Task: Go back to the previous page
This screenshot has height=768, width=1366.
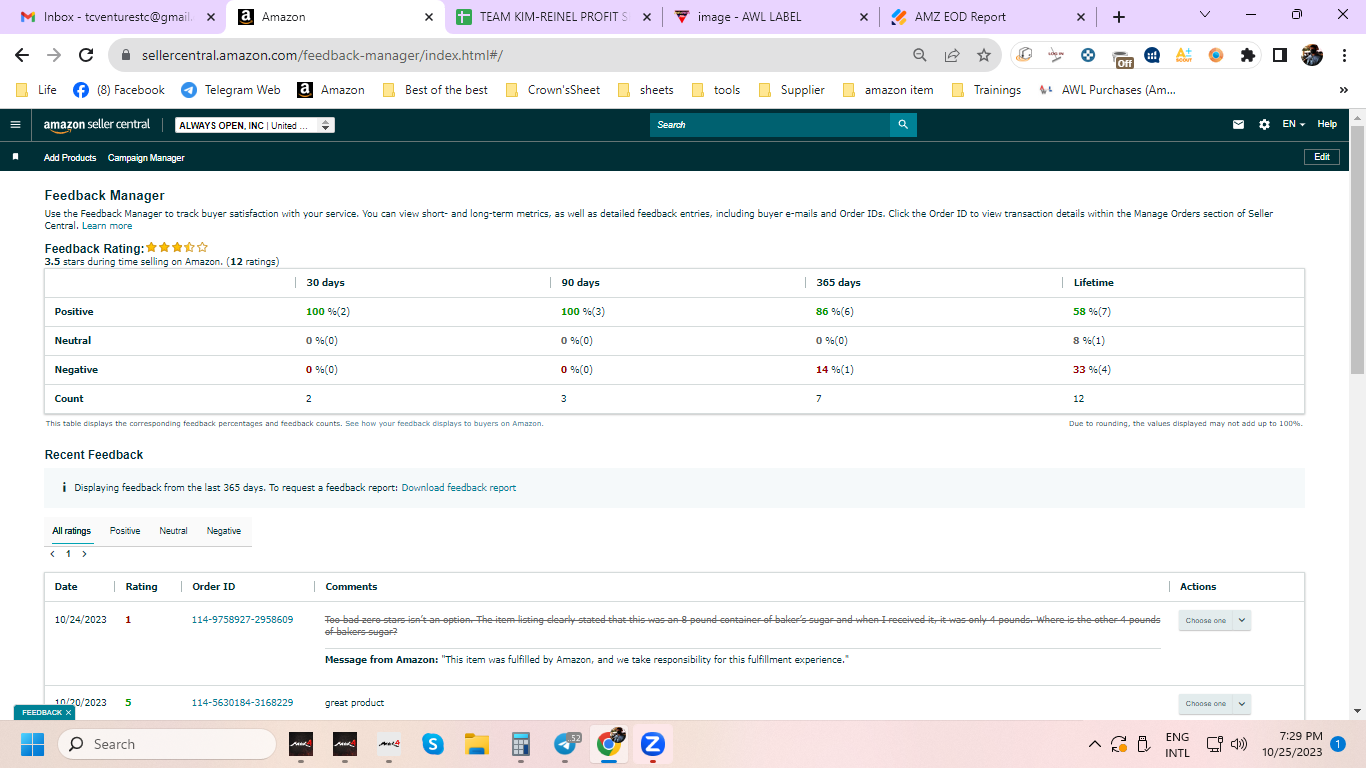Action: 22,55
